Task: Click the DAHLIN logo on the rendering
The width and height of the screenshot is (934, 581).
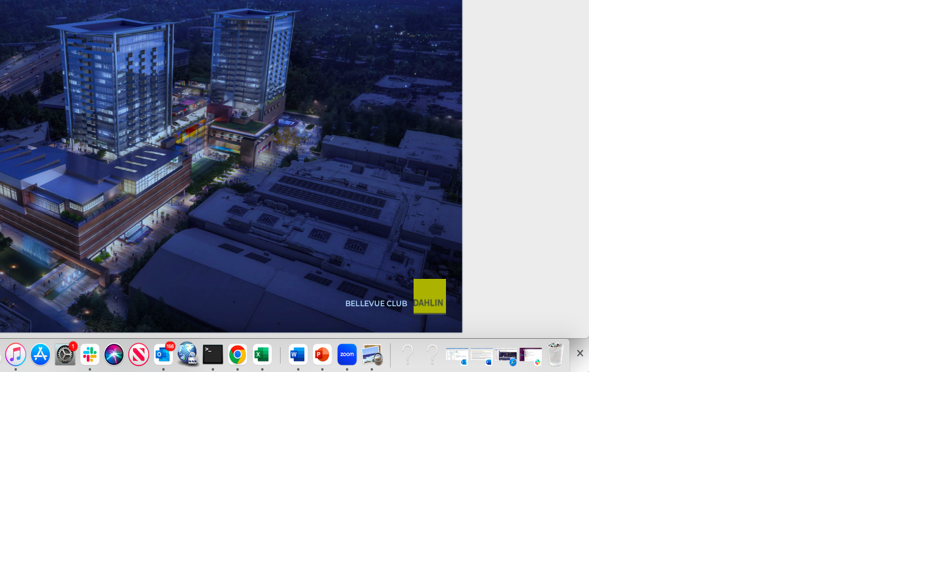Action: click(429, 296)
